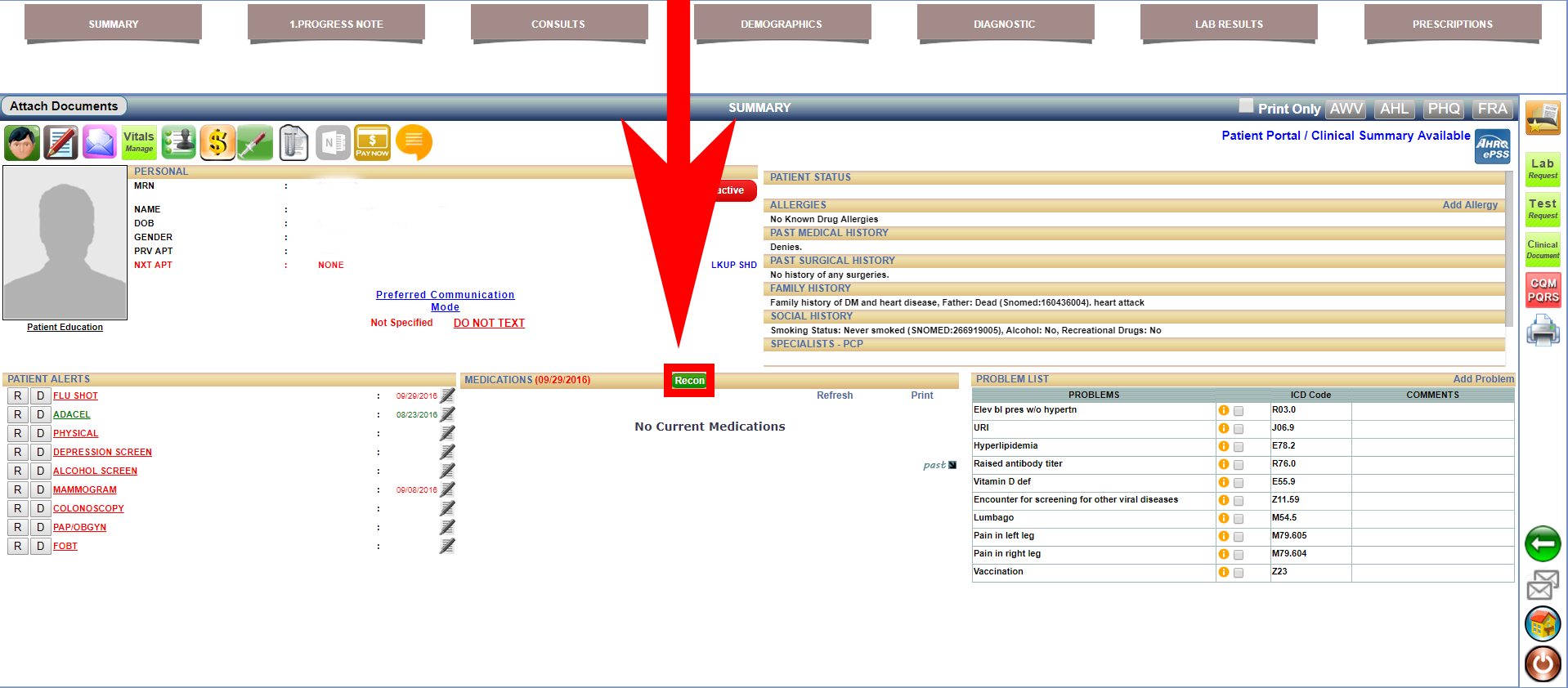This screenshot has height=688, width=1568.
Task: Click the red power logout icon
Action: 1543,663
